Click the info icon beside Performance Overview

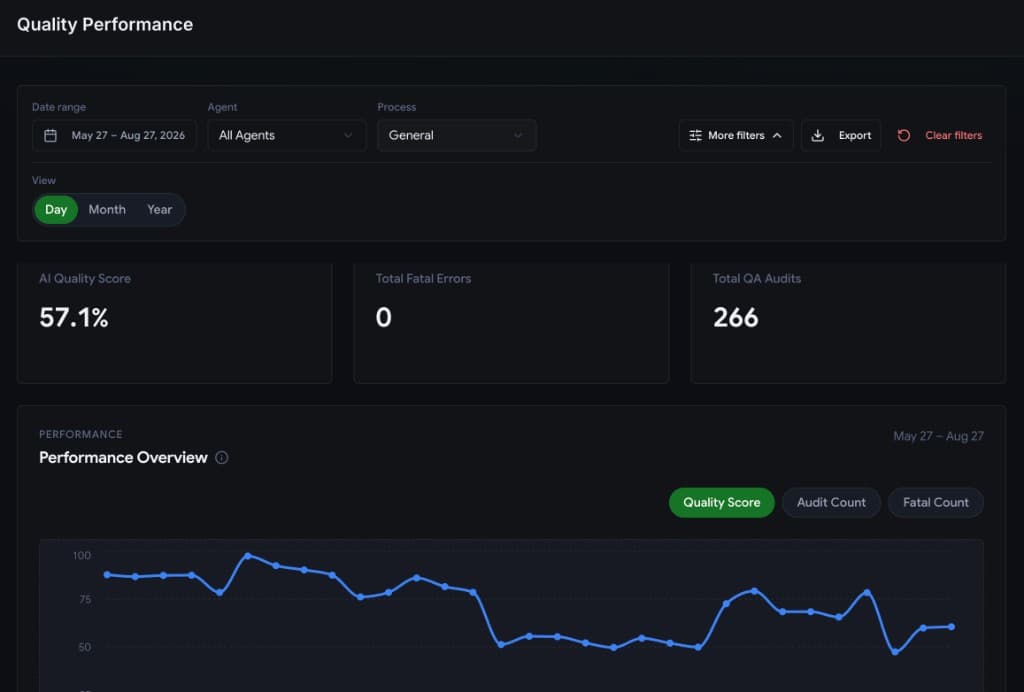[222, 458]
